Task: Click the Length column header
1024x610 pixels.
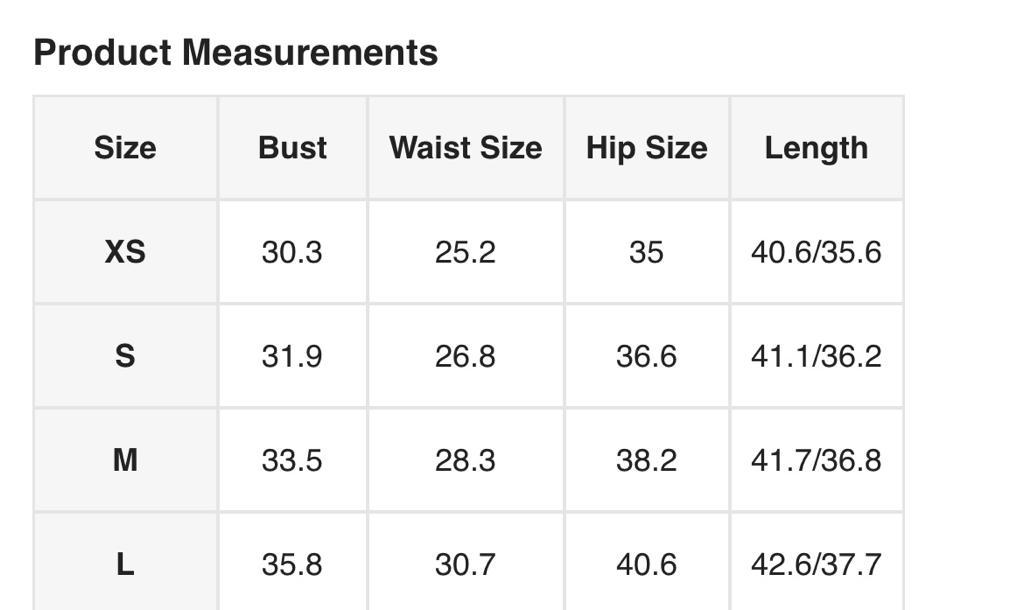Action: click(x=816, y=148)
